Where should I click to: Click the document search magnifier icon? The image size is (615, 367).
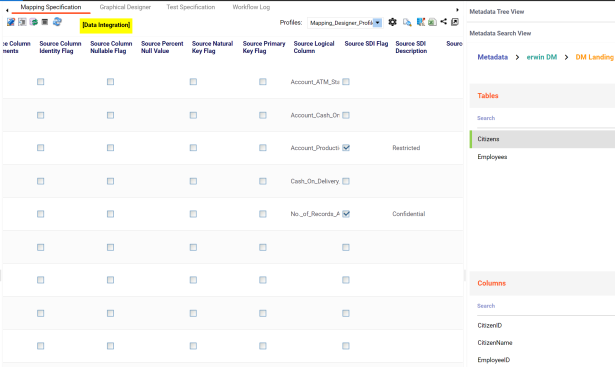[x=407, y=22]
